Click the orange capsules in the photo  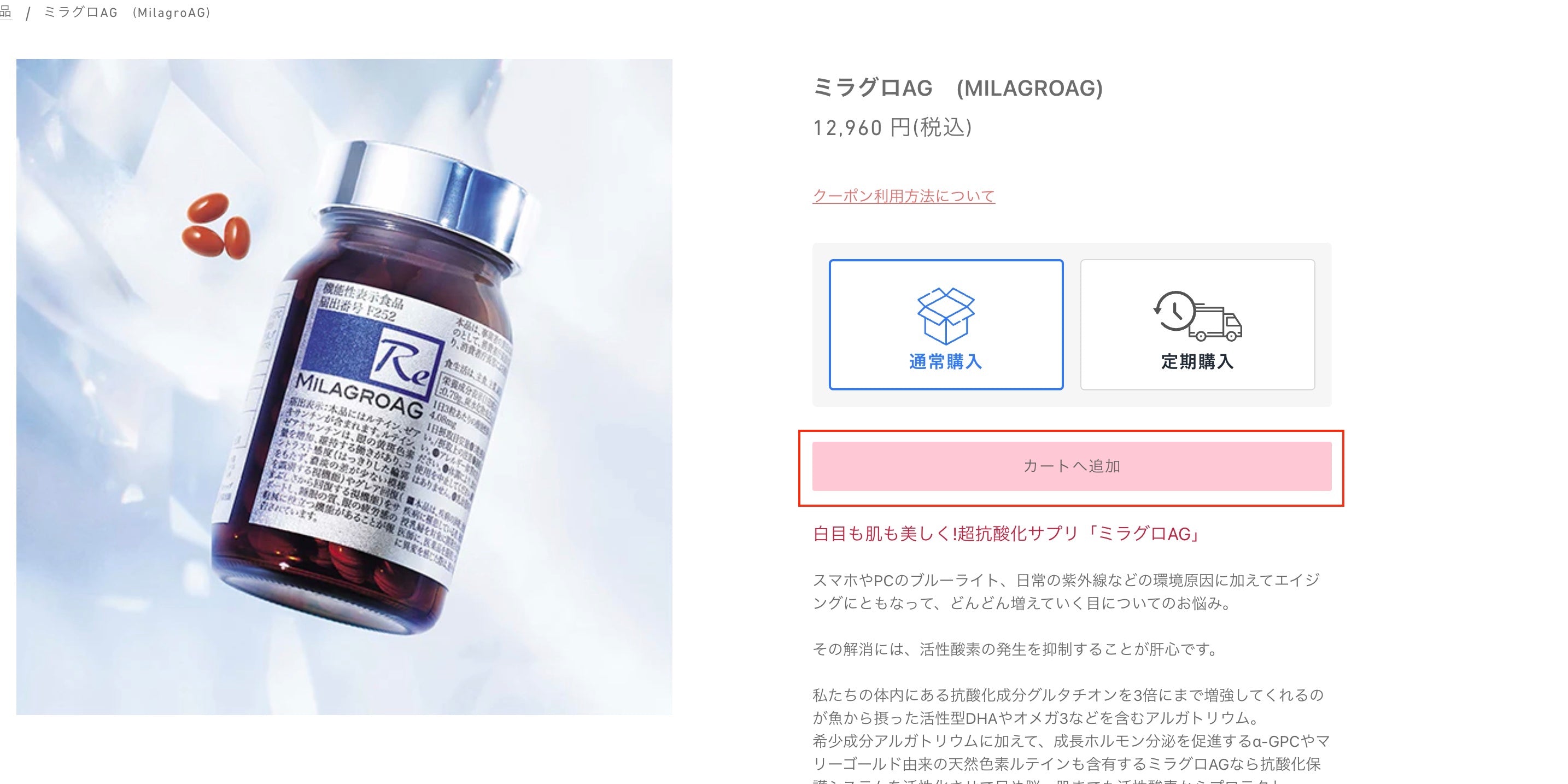pyautogui.click(x=217, y=226)
